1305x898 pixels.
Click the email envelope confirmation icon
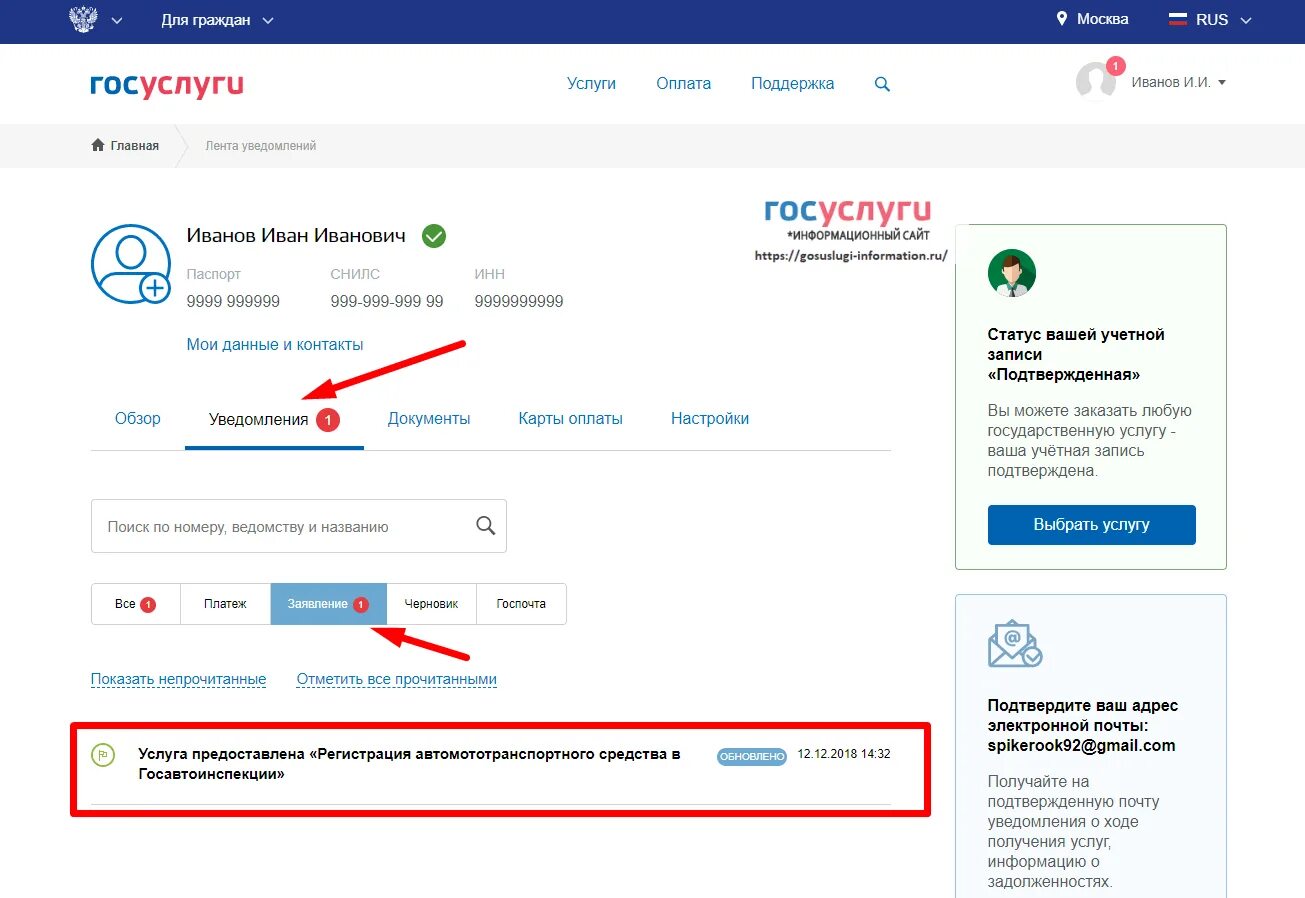point(1014,644)
